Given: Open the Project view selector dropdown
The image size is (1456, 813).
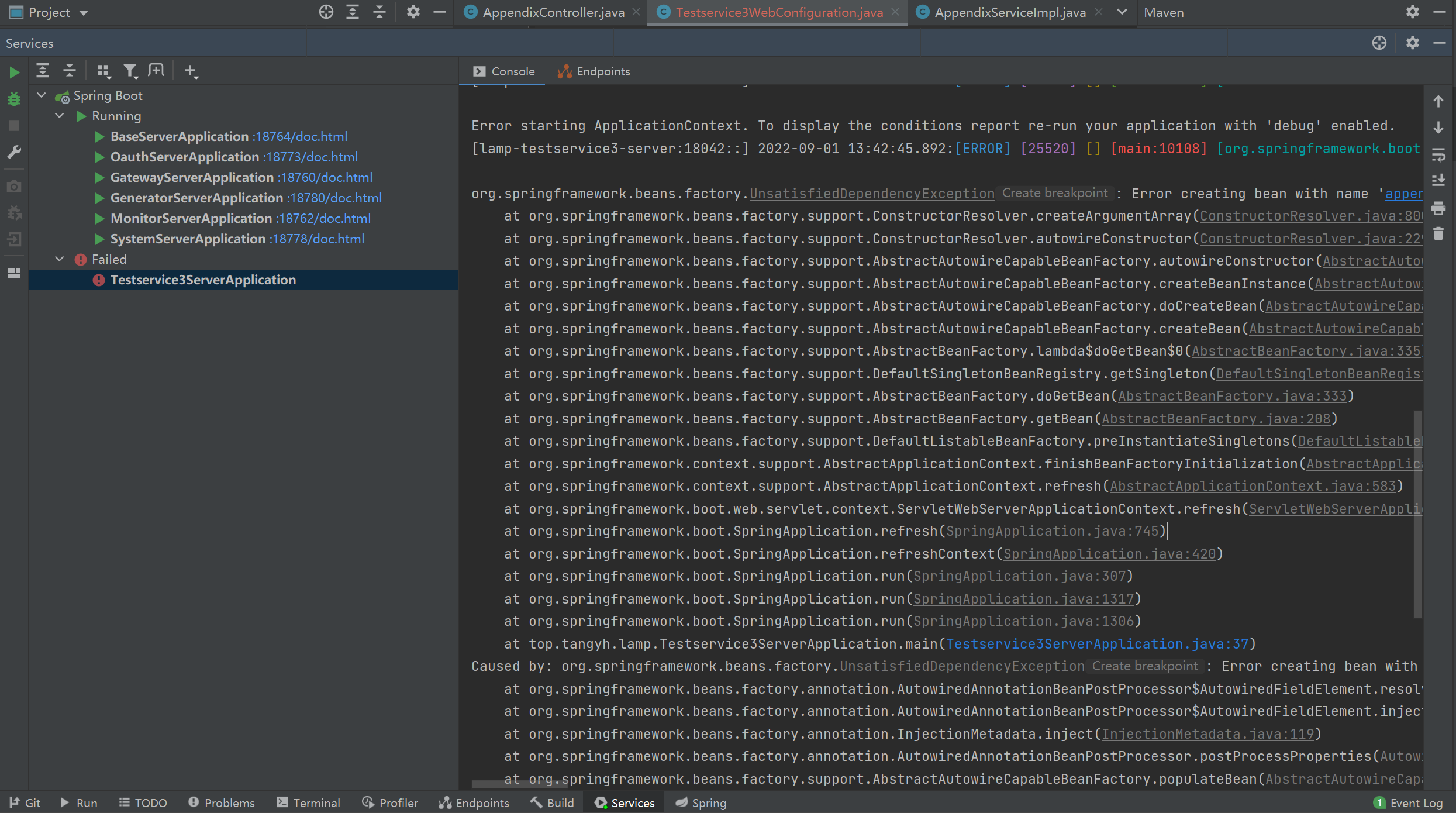Looking at the screenshot, I should tap(84, 12).
